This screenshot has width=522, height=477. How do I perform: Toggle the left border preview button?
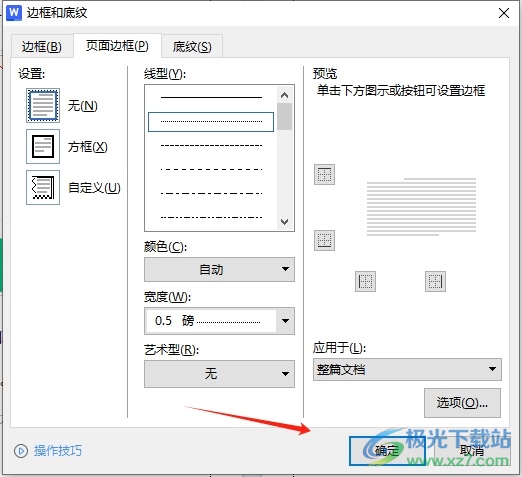[x=365, y=281]
